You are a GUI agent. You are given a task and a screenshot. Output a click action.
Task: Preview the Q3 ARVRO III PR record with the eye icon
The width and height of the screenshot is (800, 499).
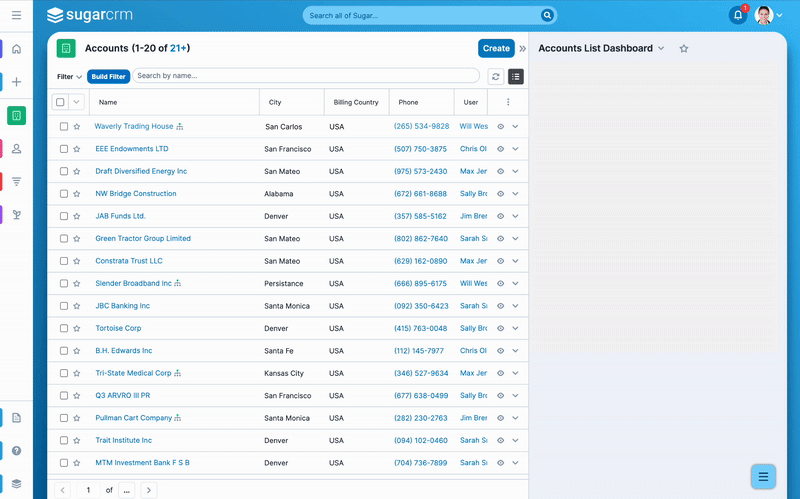[501, 395]
